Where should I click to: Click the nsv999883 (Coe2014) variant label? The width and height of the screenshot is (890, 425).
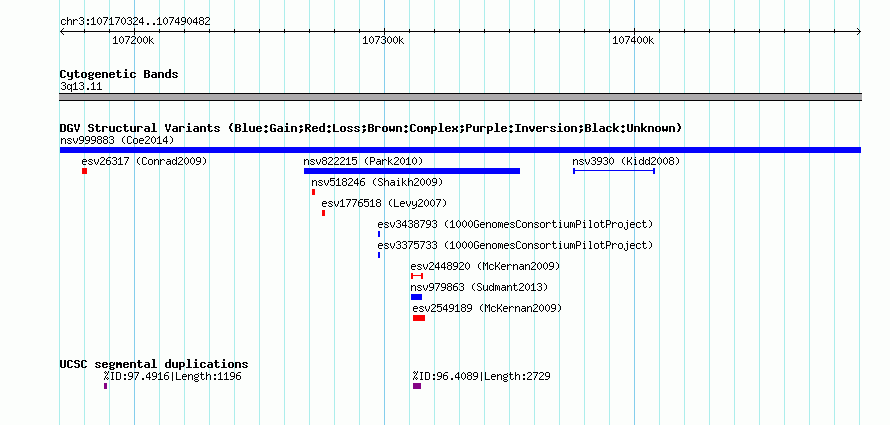tap(117, 140)
